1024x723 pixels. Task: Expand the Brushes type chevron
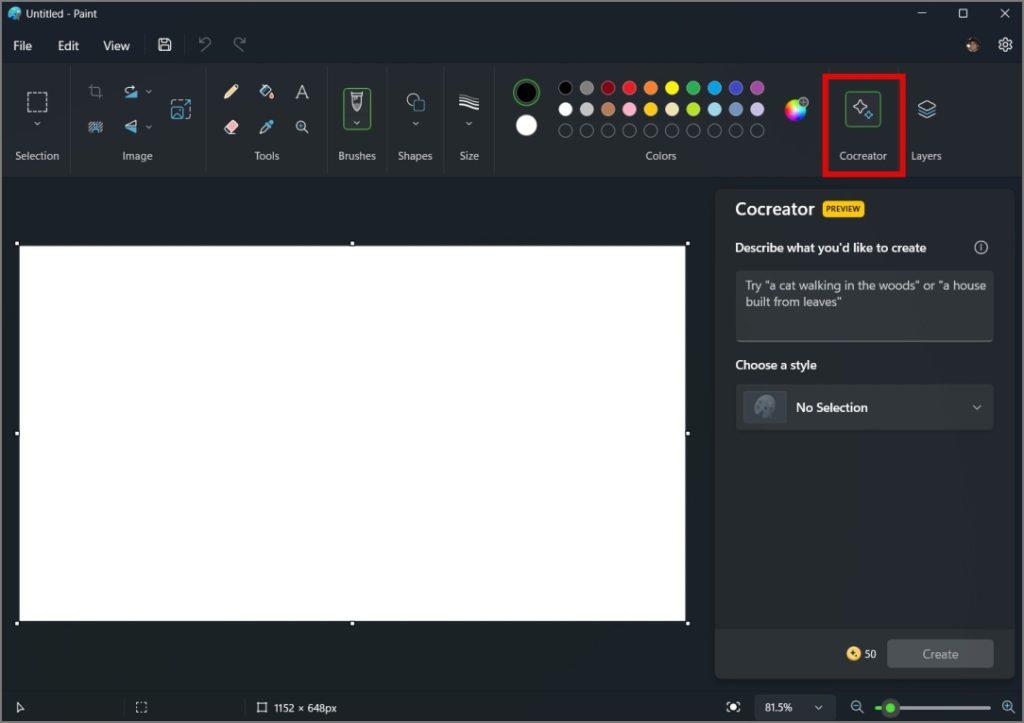tap(357, 123)
